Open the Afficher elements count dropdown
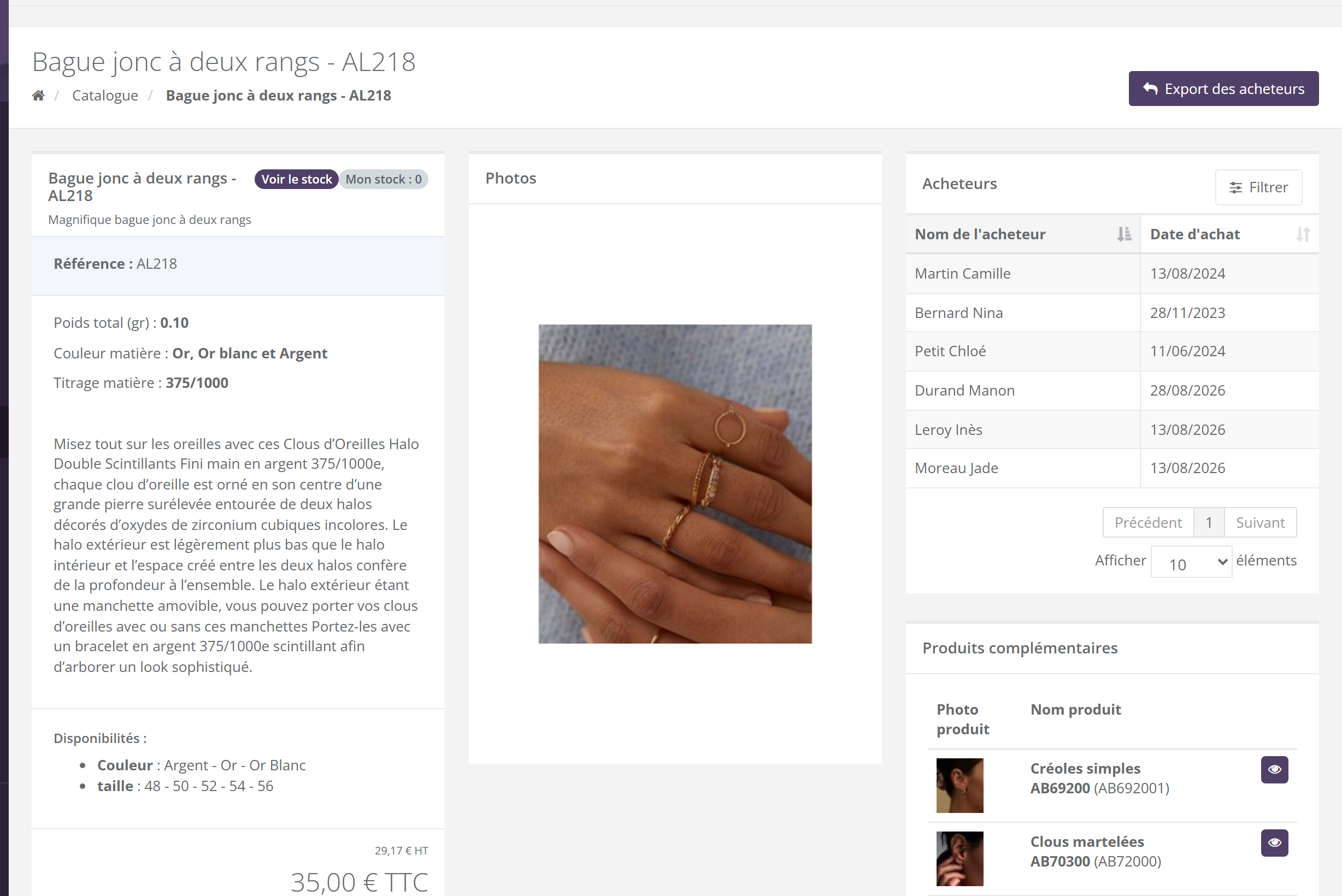This screenshot has height=896, width=1342. 1191,562
